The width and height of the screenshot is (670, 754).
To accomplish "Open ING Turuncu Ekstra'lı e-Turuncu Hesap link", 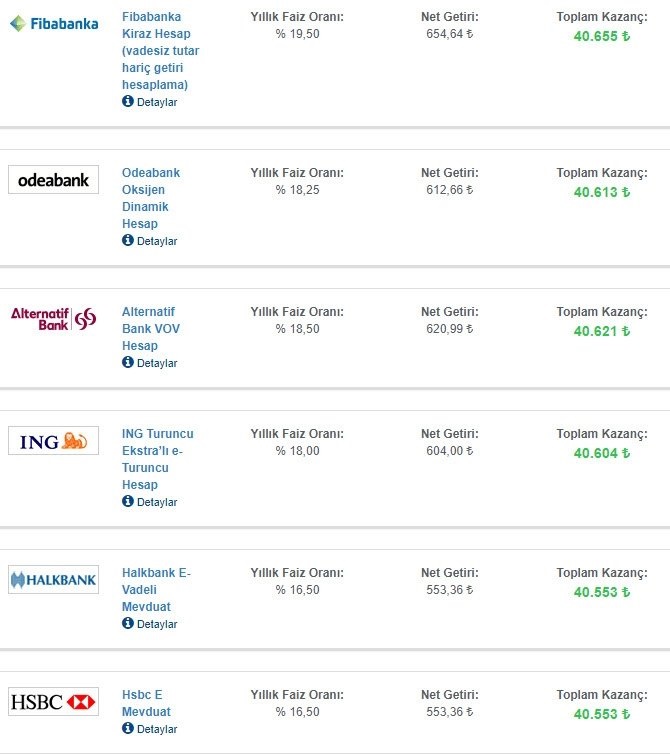I will pos(157,459).
